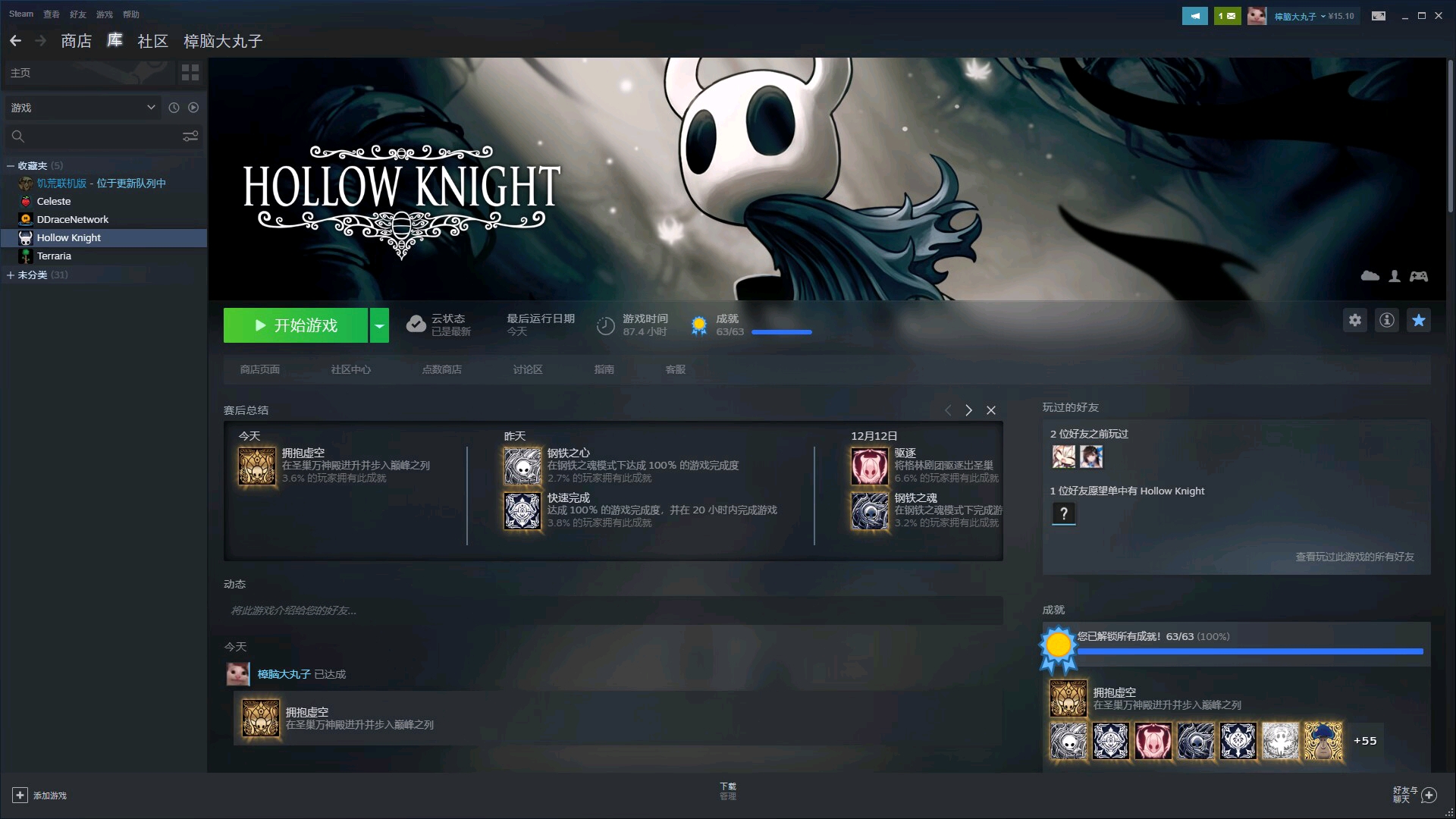Viewport: 1456px width, 819px height.
Task: Select DDraceNetwork in library list
Action: click(73, 219)
